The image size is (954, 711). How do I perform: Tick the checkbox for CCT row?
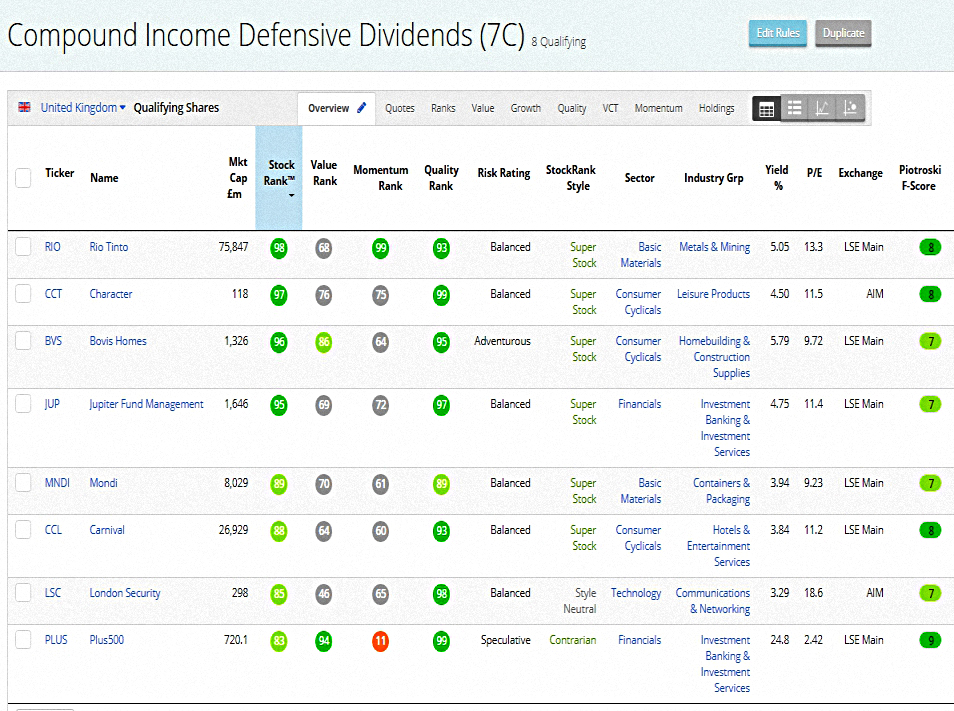tap(23, 294)
